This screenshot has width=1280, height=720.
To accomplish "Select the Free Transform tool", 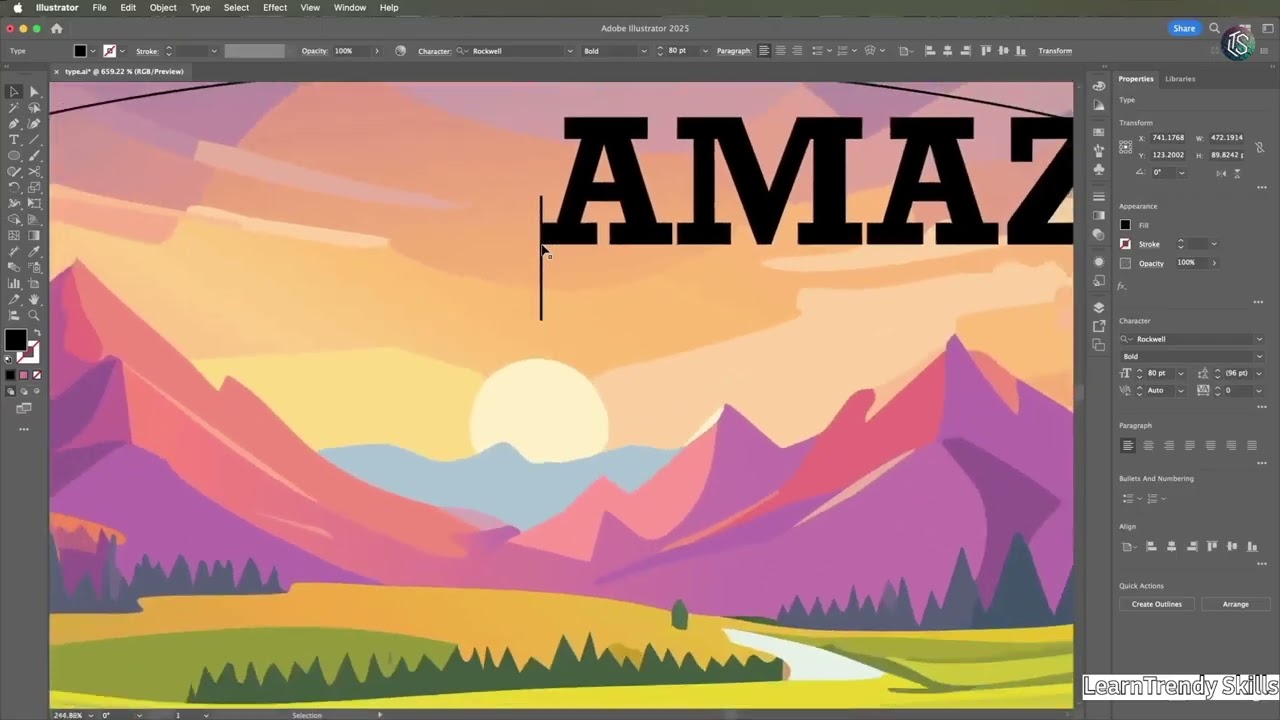I will coord(34,204).
